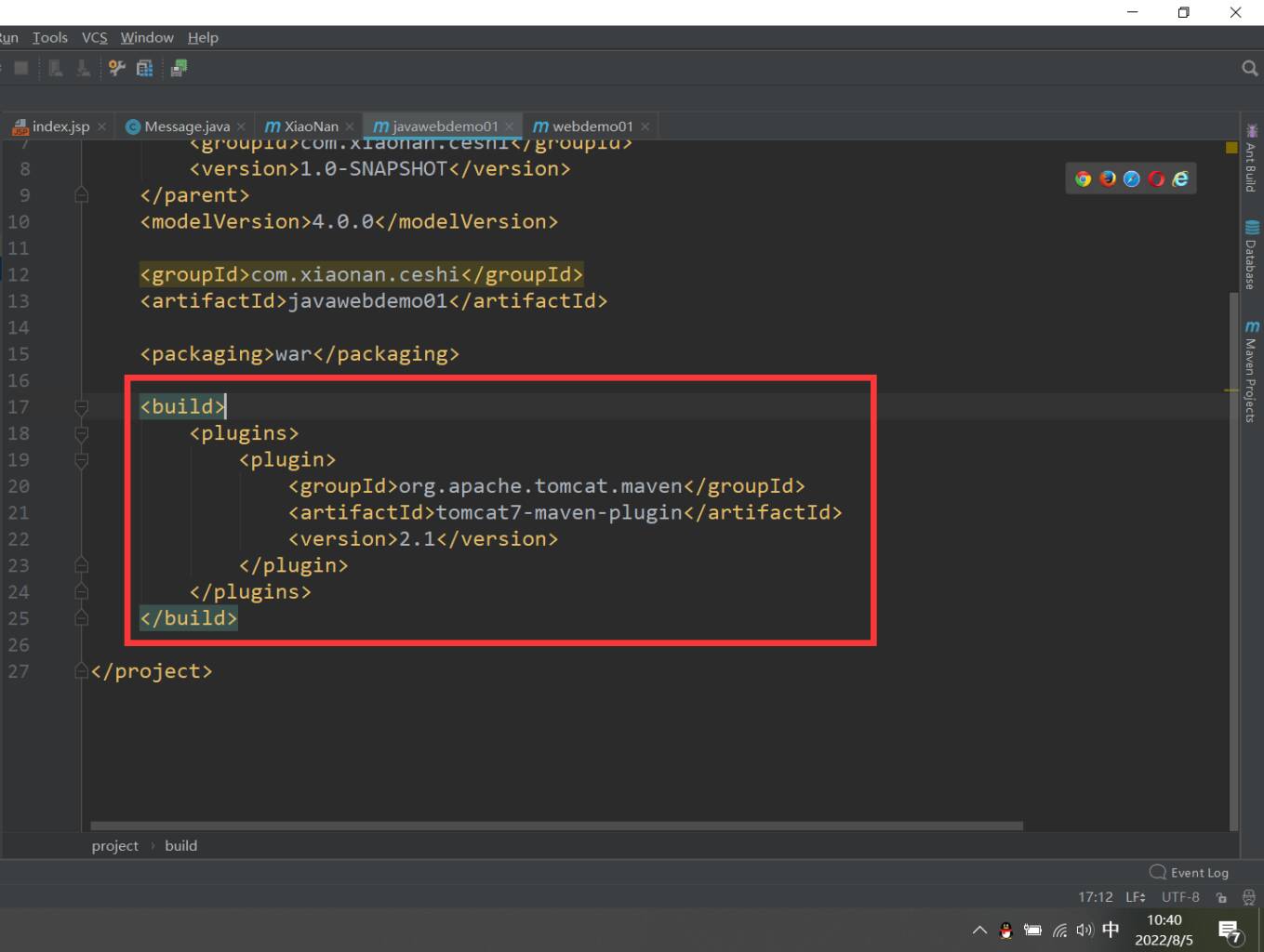Collapse the build tag at line 17
This screenshot has height=952, width=1264.
click(81, 407)
